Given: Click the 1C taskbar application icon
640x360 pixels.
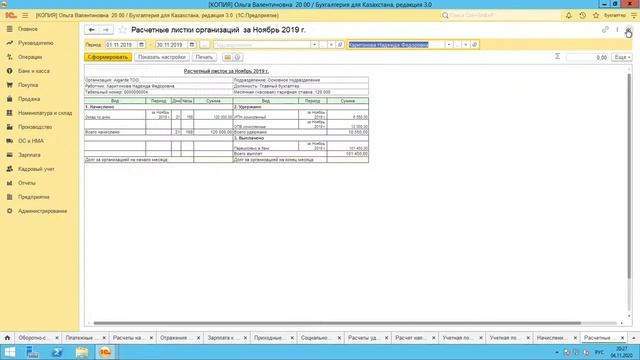Looking at the screenshot, I should tap(105, 352).
